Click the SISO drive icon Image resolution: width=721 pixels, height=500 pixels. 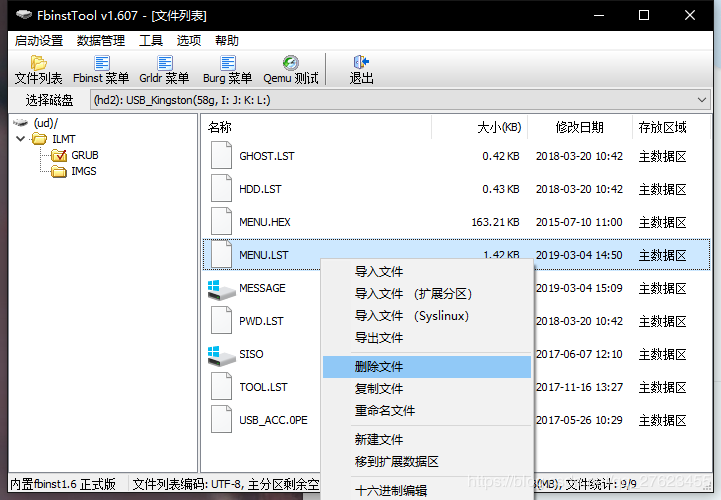click(x=221, y=356)
